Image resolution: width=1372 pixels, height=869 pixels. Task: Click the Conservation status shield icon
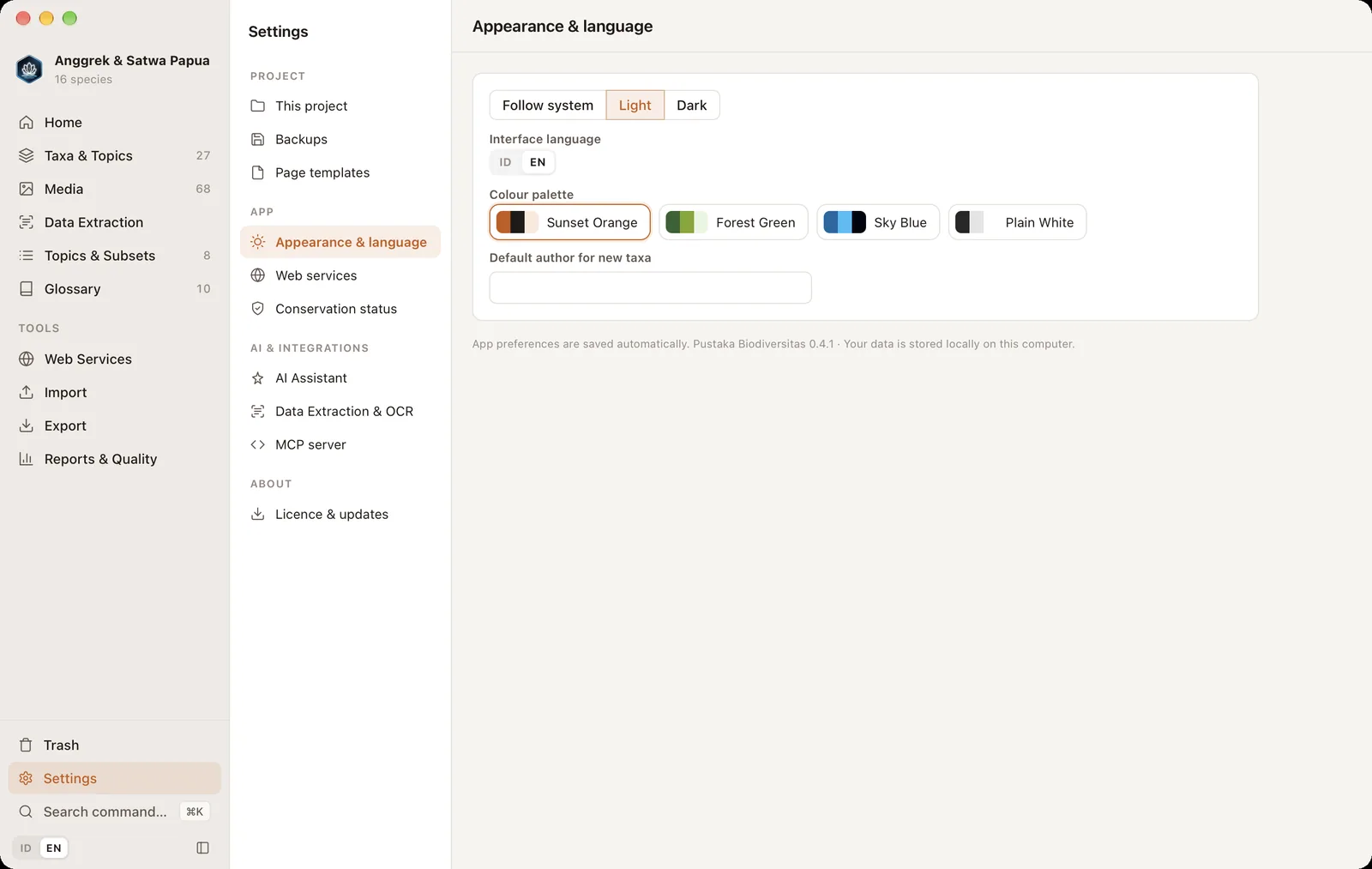coord(257,309)
